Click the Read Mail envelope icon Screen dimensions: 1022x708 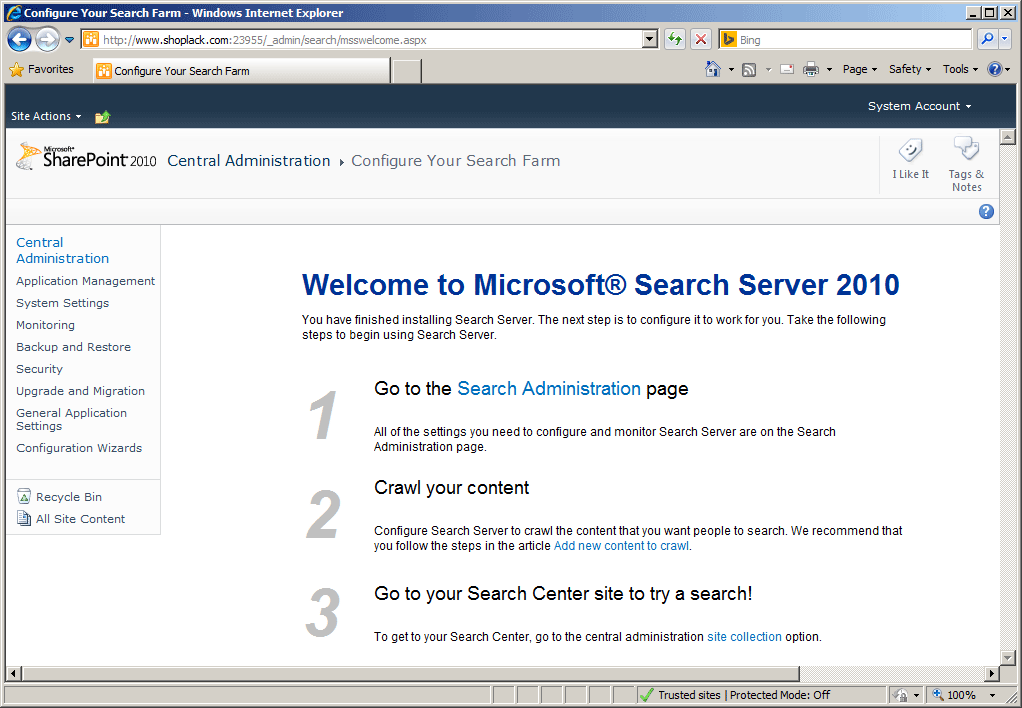click(x=787, y=69)
